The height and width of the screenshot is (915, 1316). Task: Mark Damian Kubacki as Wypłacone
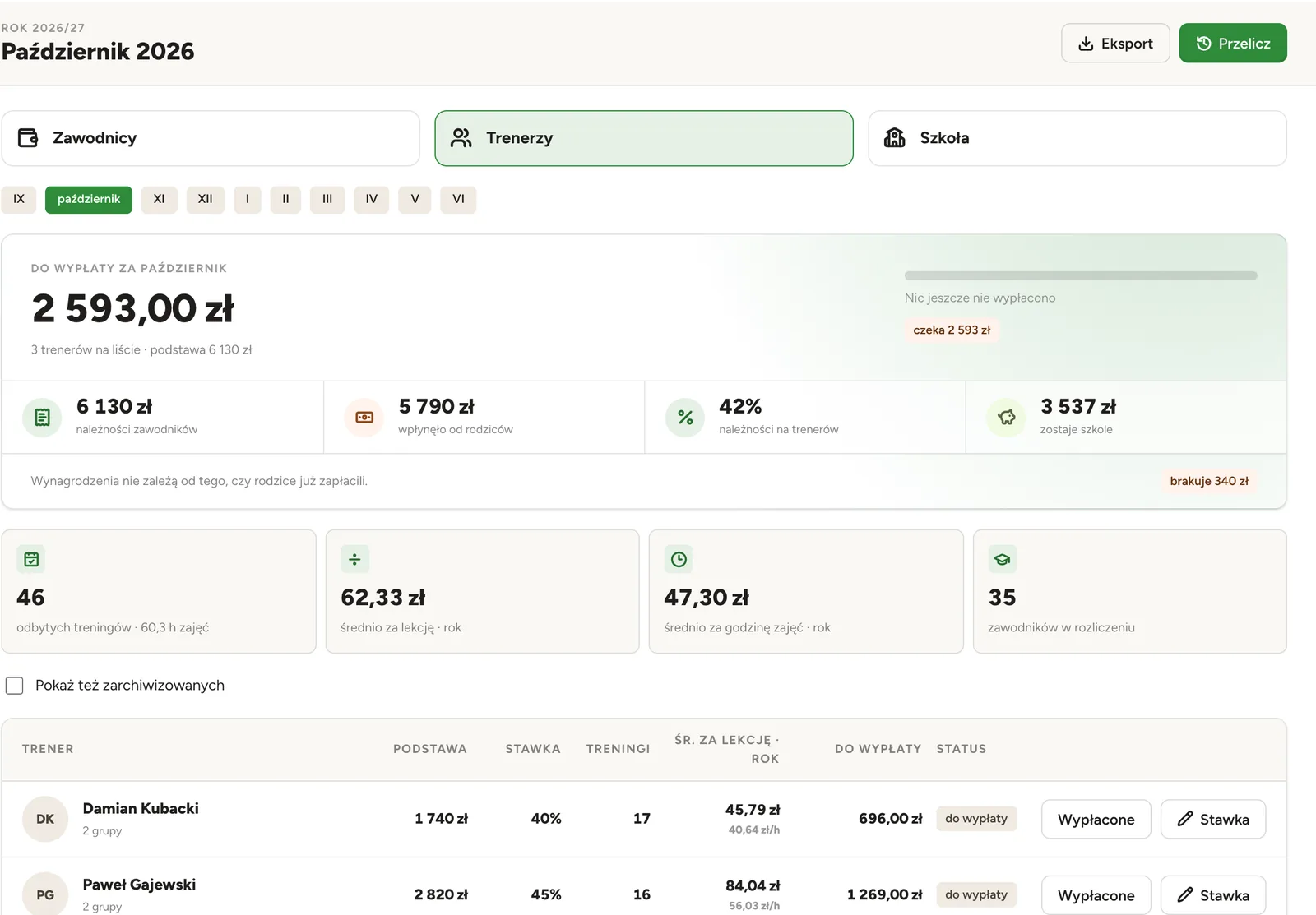pyautogui.click(x=1096, y=820)
